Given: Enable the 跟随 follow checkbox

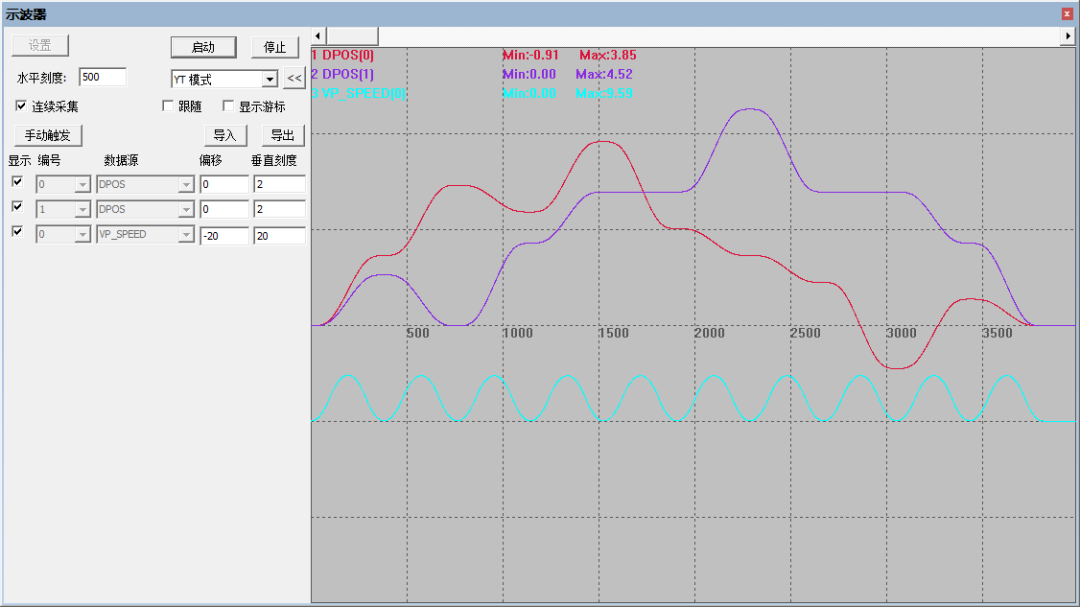Looking at the screenshot, I should click(x=167, y=106).
